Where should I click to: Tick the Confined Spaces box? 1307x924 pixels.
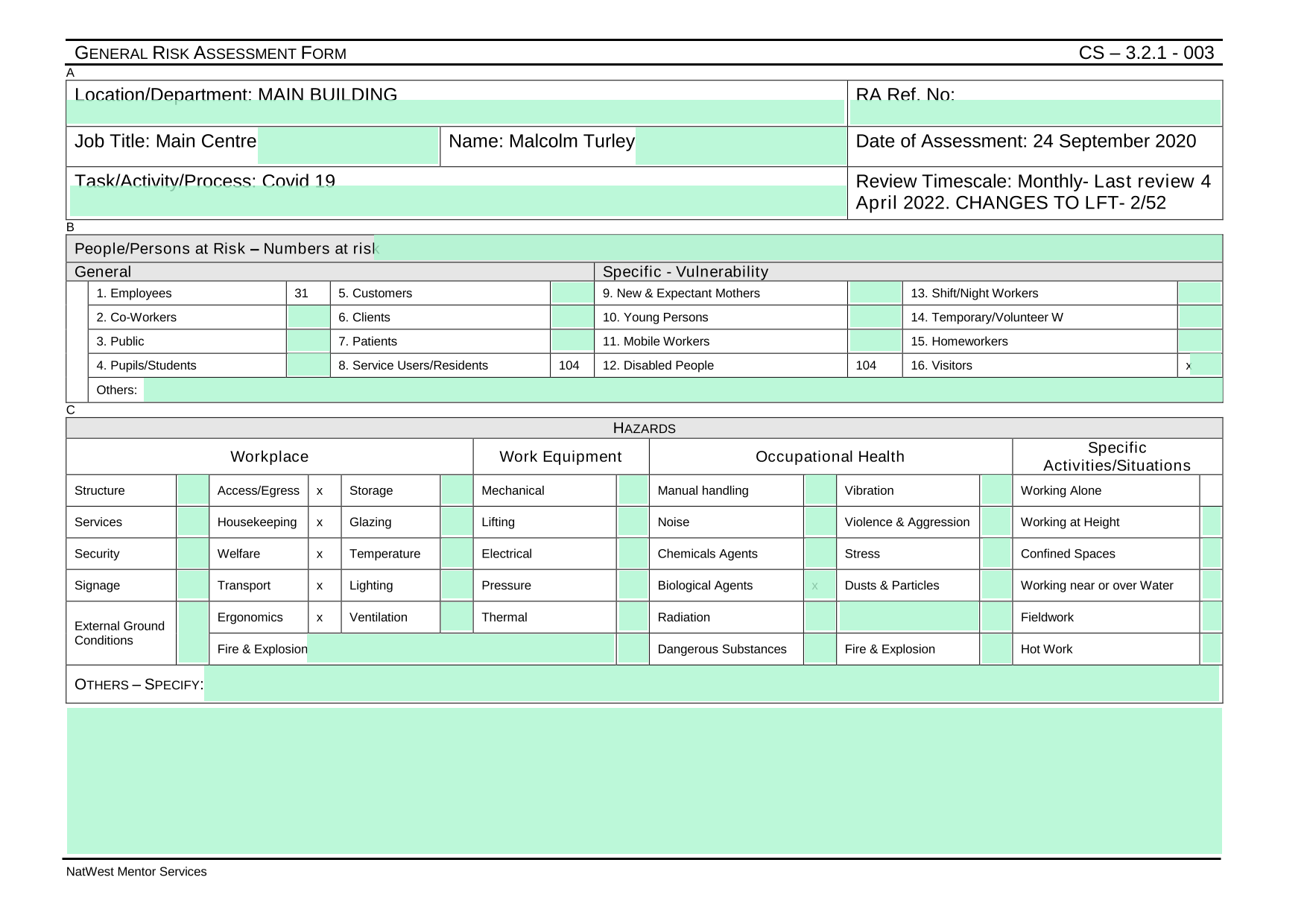click(1212, 554)
